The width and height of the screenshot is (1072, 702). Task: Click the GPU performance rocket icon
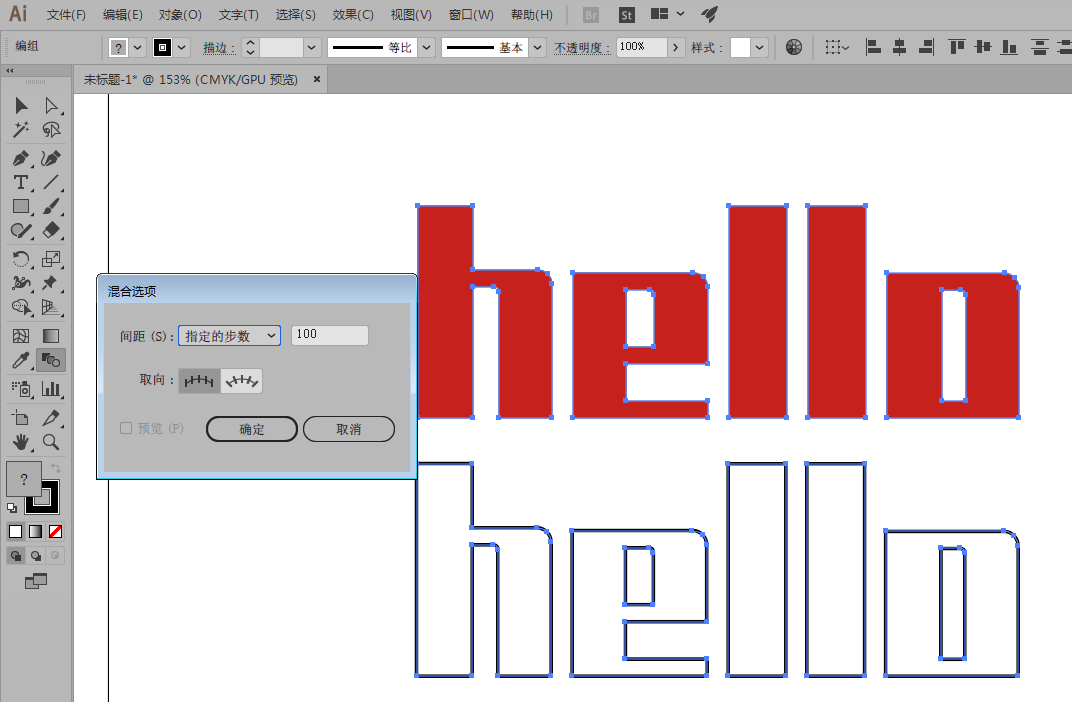coord(710,14)
